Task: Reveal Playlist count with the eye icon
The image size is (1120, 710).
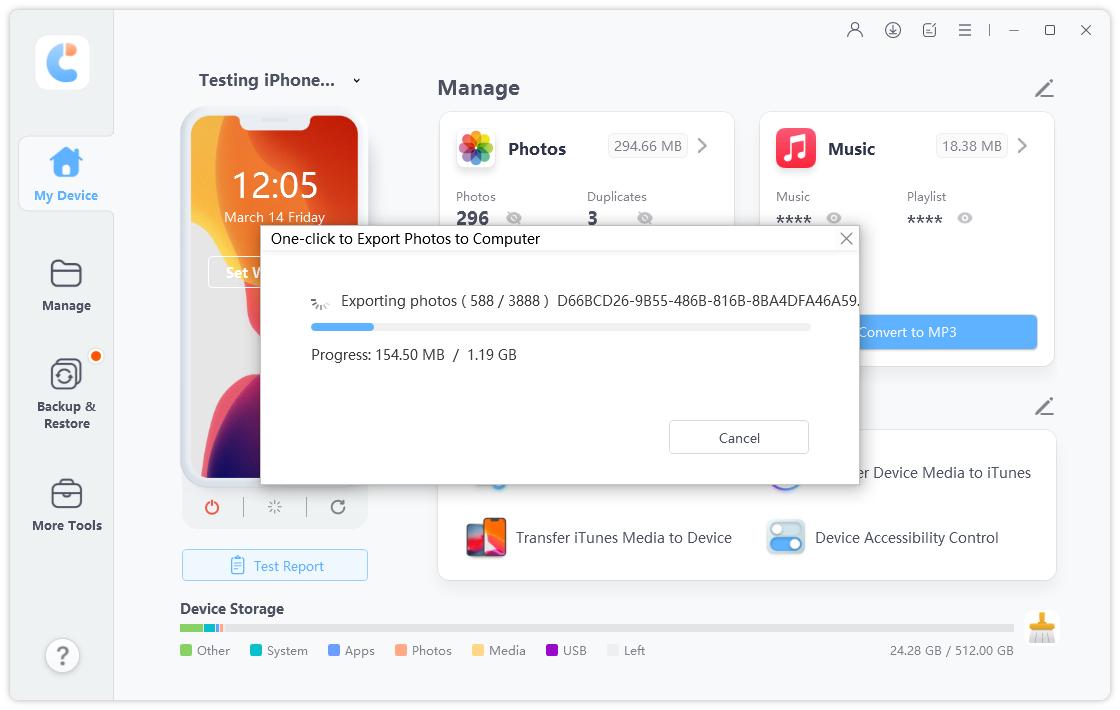Action: pyautogui.click(x=964, y=218)
